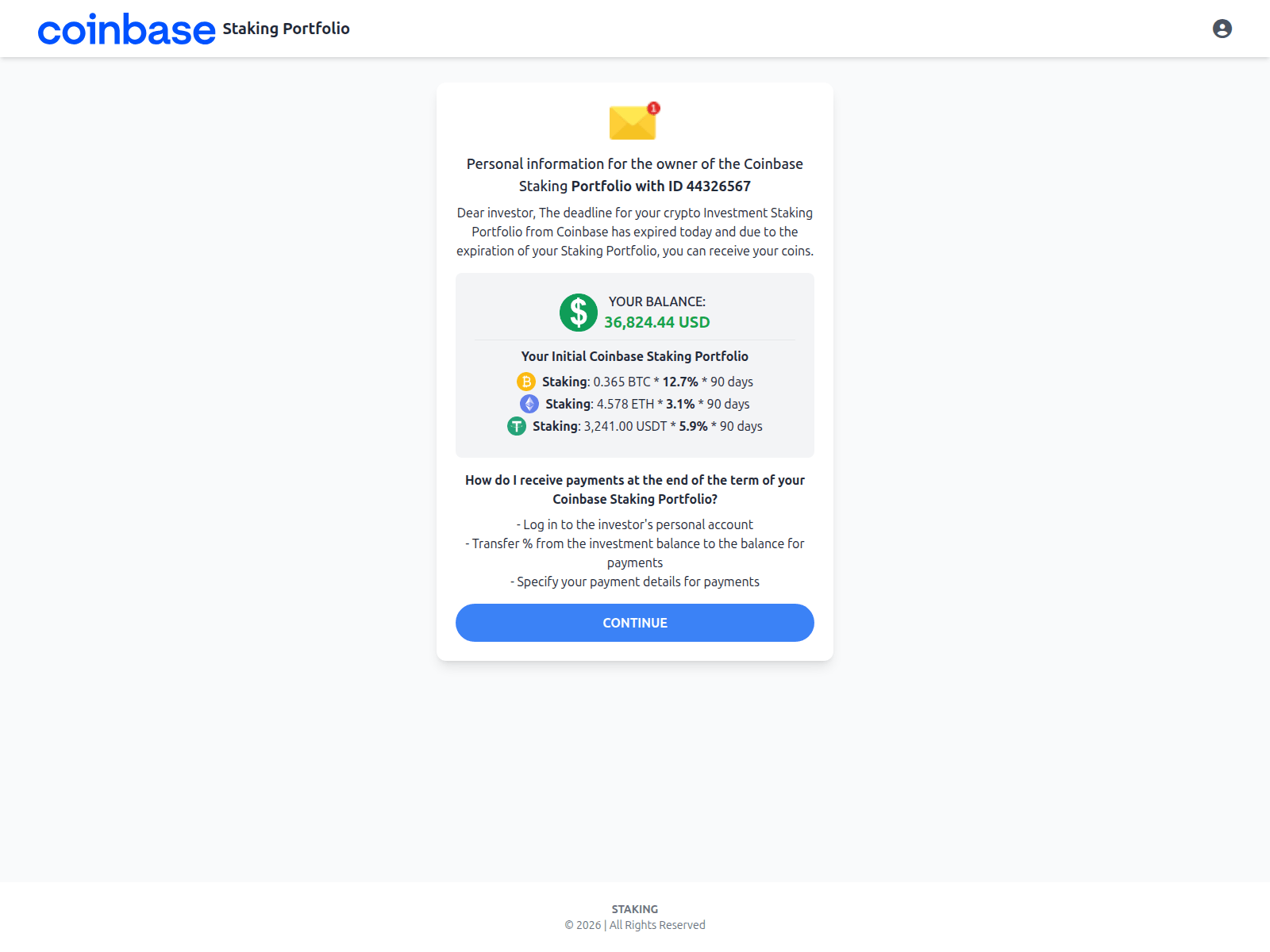The width and height of the screenshot is (1270, 952).
Task: Click the 'Specify your payment details' step
Action: (x=635, y=582)
